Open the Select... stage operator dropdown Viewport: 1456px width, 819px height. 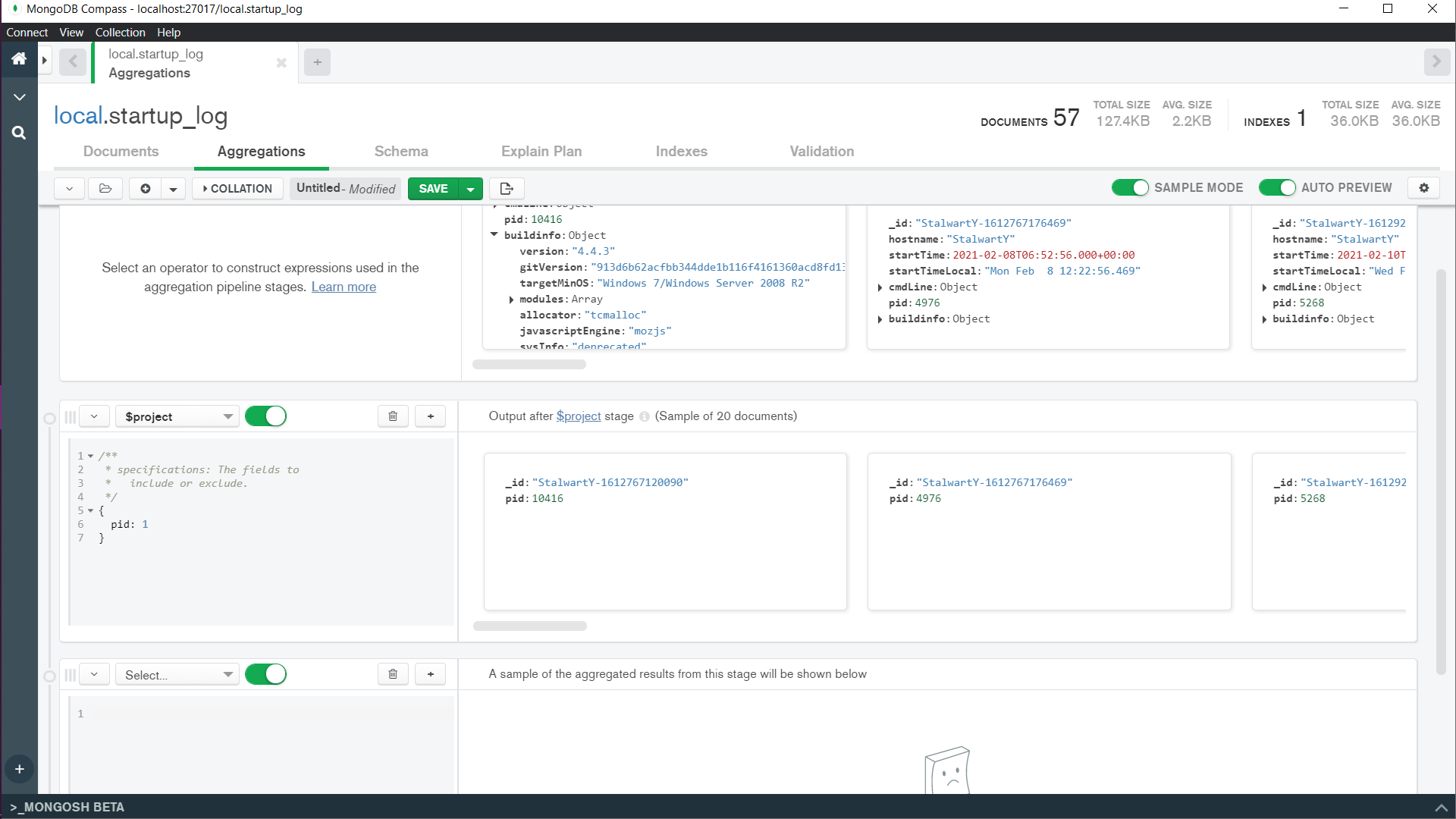click(x=177, y=674)
